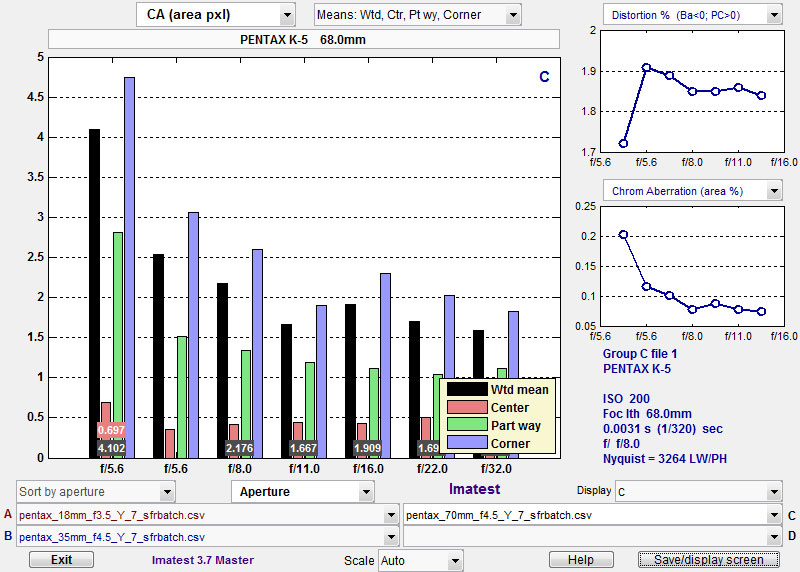Click the Group C file 1 text
Screen dimensions: 800x572
tap(640, 354)
